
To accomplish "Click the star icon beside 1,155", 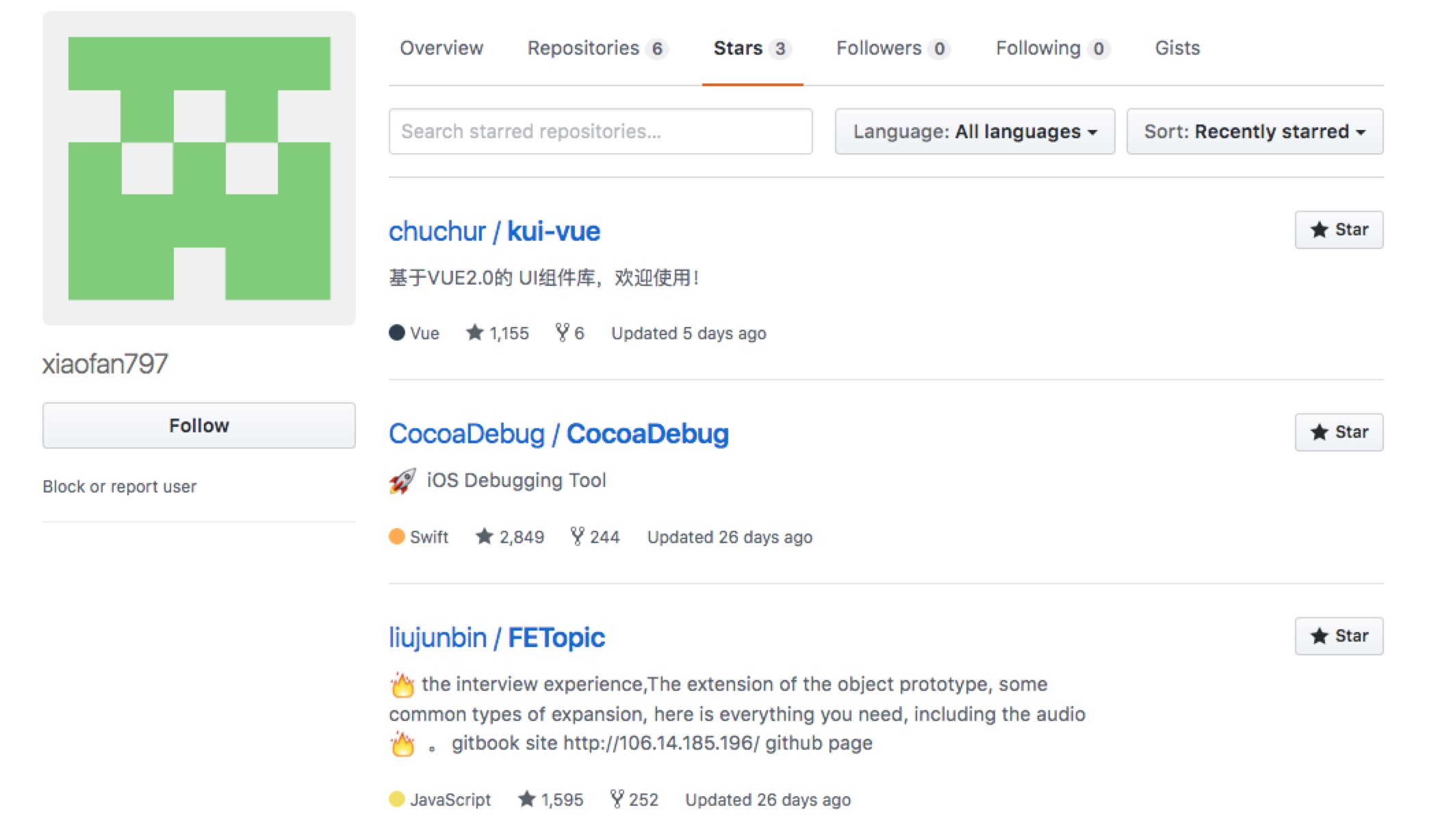I will [474, 332].
